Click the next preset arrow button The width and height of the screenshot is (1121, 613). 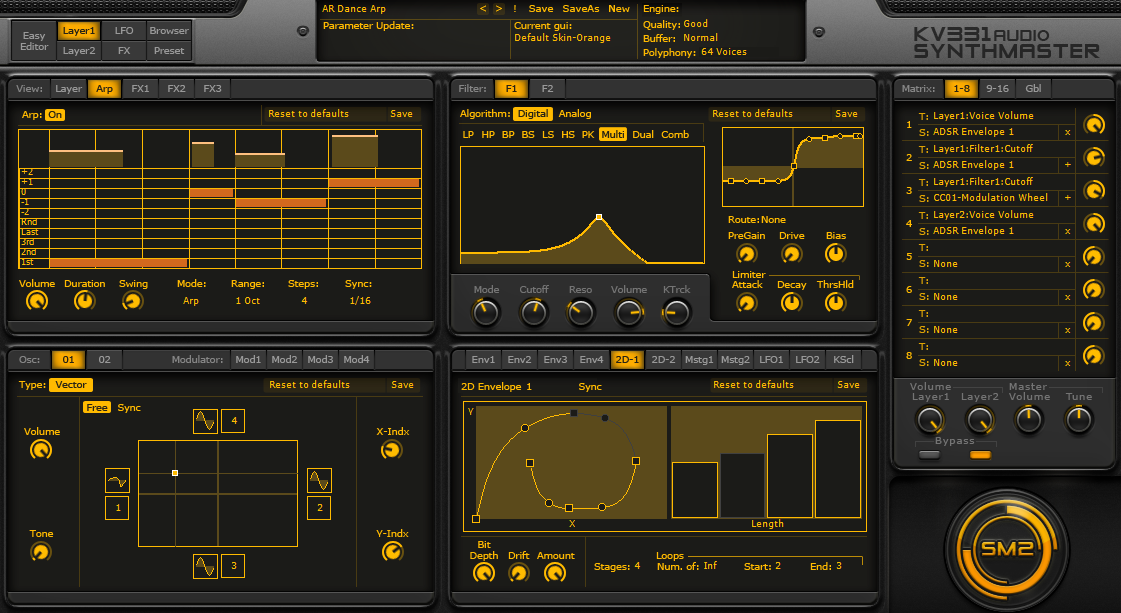coord(498,9)
